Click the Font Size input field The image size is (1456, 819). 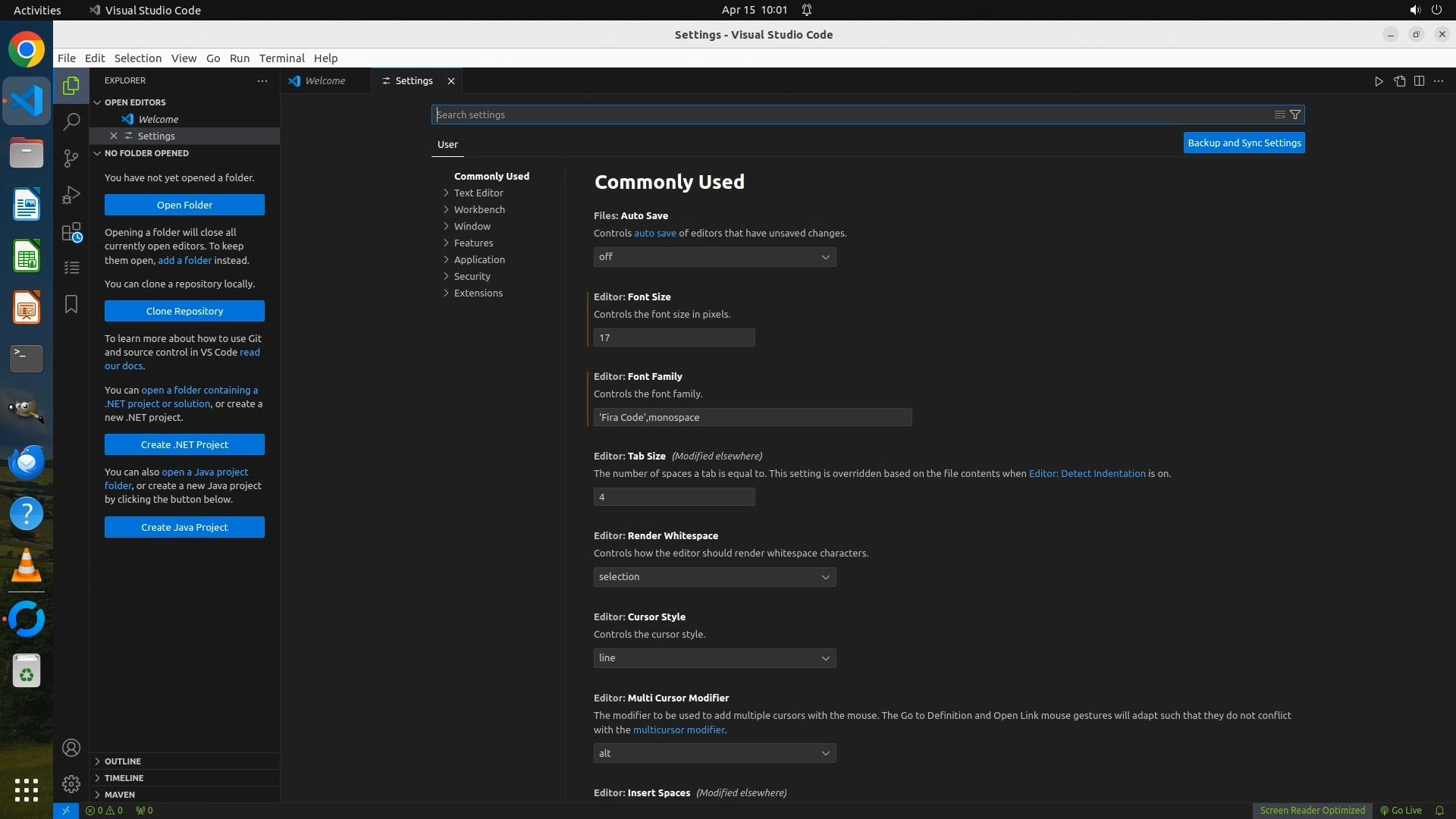[x=673, y=337]
